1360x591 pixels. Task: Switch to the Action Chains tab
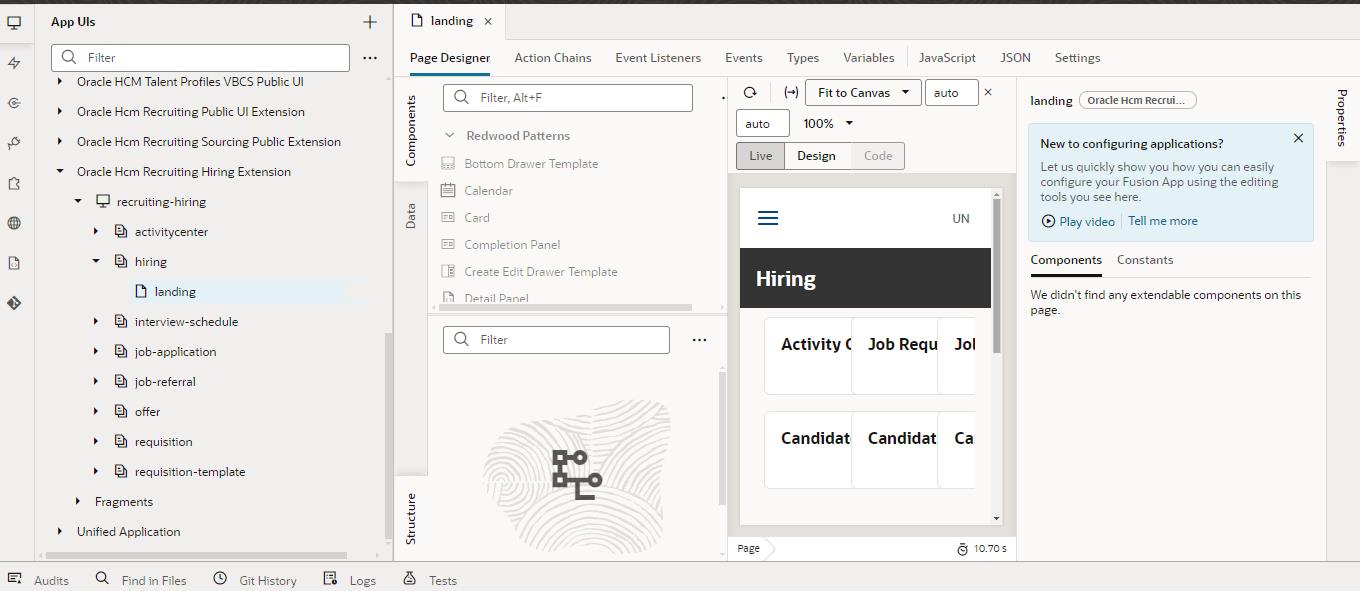[553, 57]
